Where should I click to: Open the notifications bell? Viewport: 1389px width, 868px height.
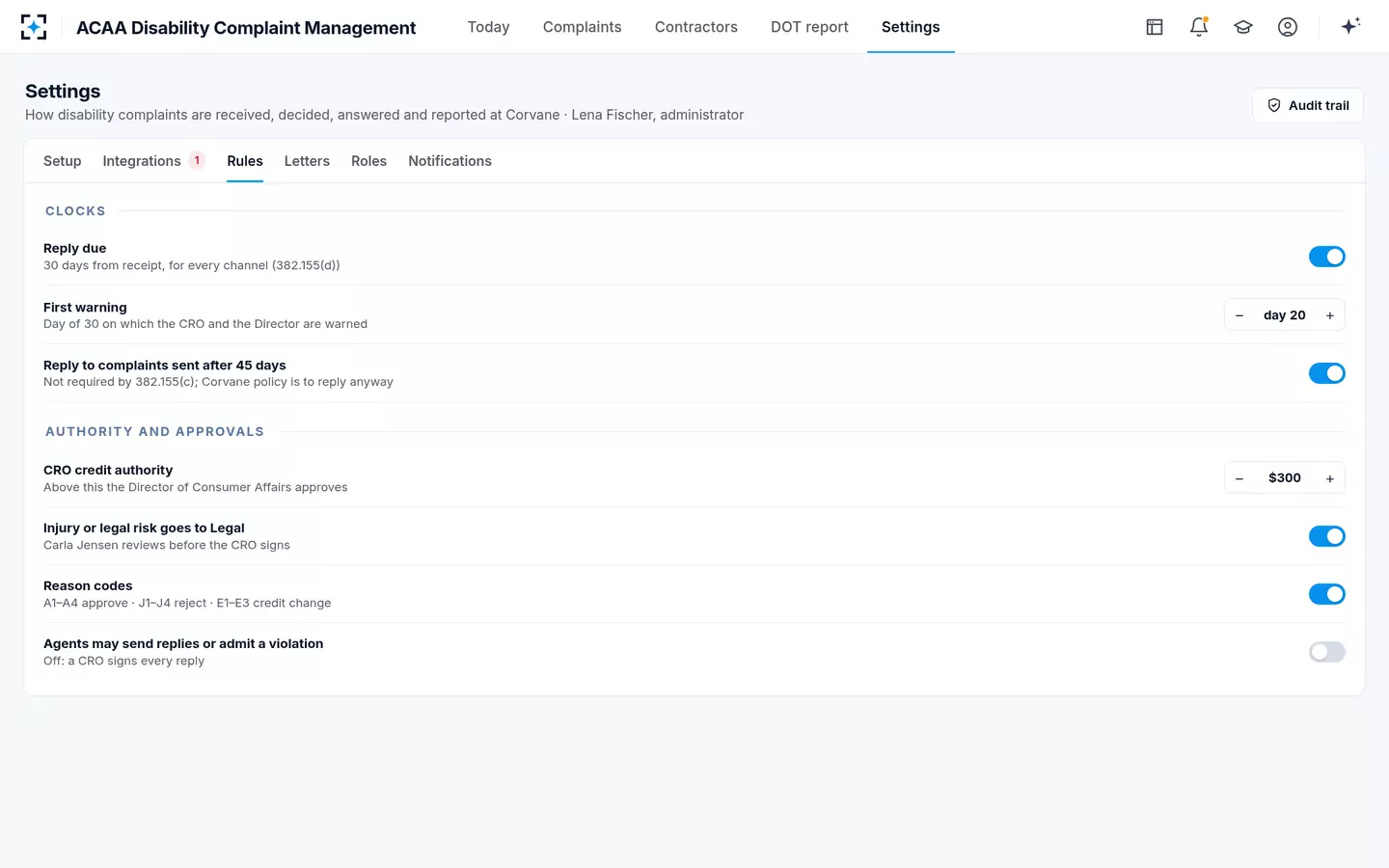pyautogui.click(x=1199, y=27)
